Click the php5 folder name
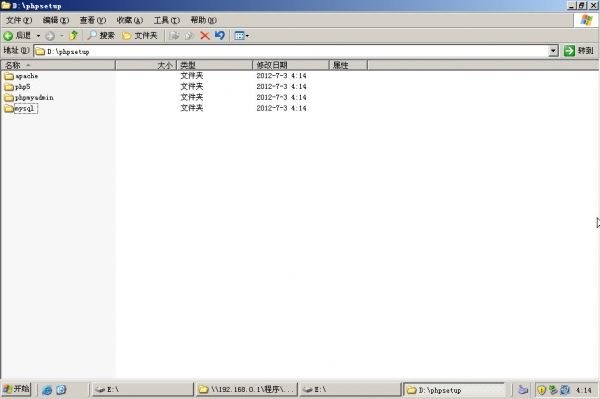Screen dimensions: 600x399 pyautogui.click(x=23, y=87)
